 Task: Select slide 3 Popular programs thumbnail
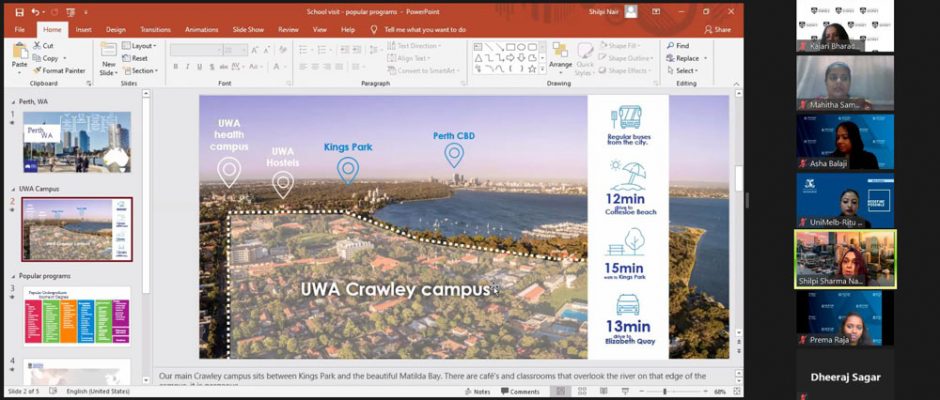pyautogui.click(x=77, y=316)
